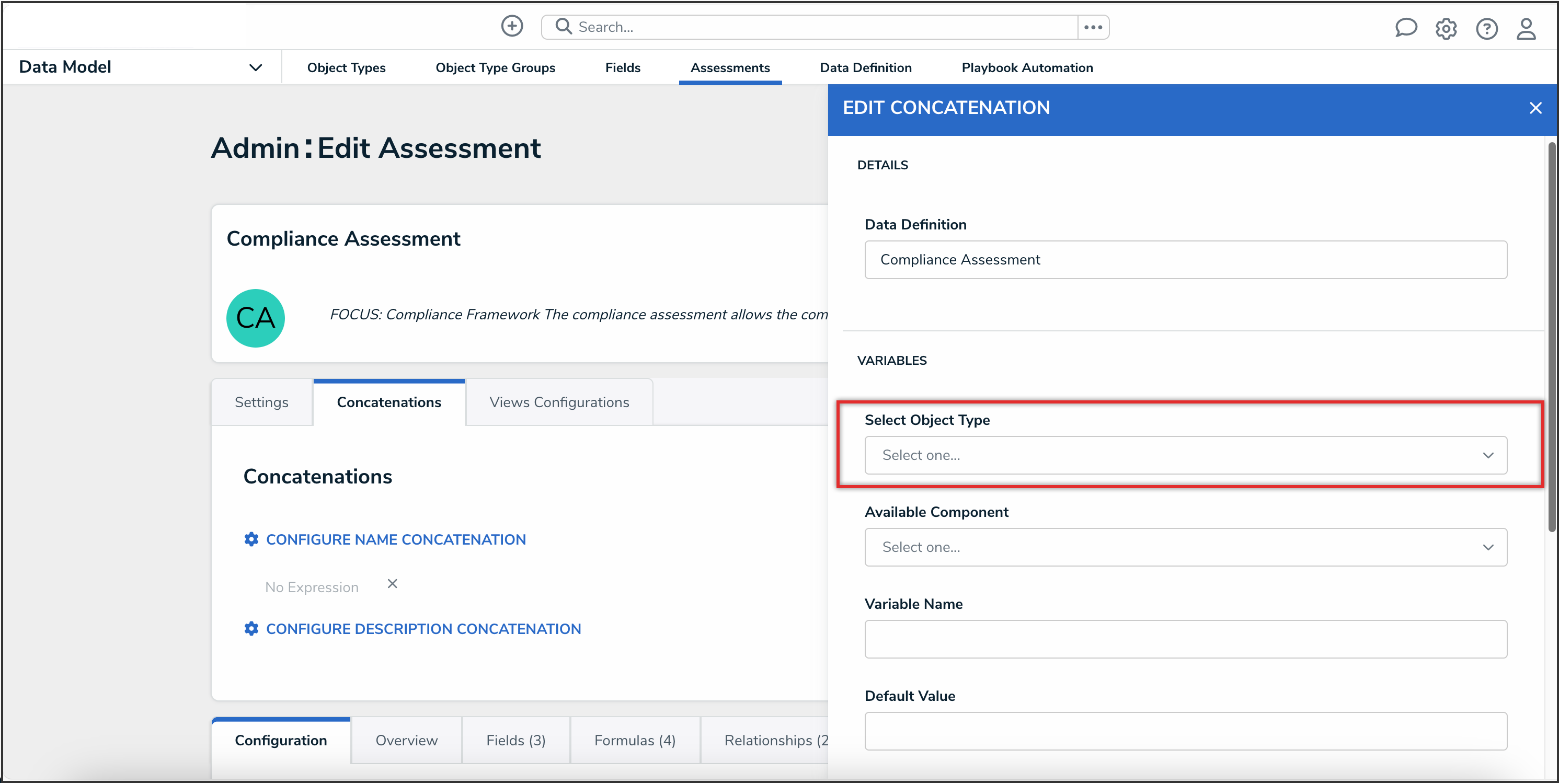Image resolution: width=1559 pixels, height=784 pixels.
Task: Expand the Data Model dropdown
Action: tap(256, 67)
